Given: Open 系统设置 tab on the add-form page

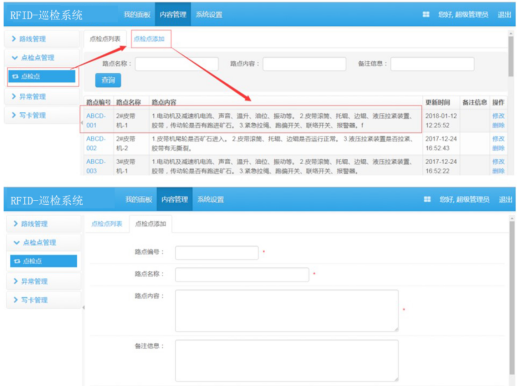Looking at the screenshot, I should 210,199.
